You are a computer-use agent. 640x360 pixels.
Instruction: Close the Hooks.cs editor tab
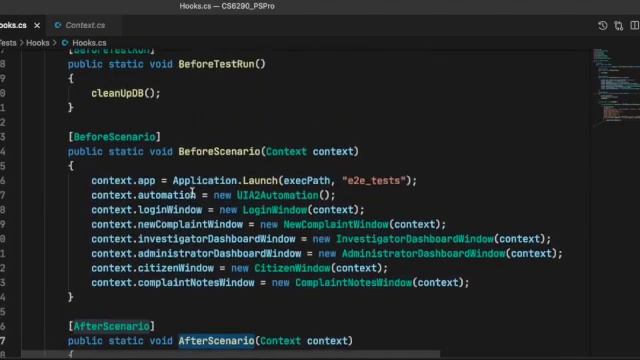click(37, 25)
